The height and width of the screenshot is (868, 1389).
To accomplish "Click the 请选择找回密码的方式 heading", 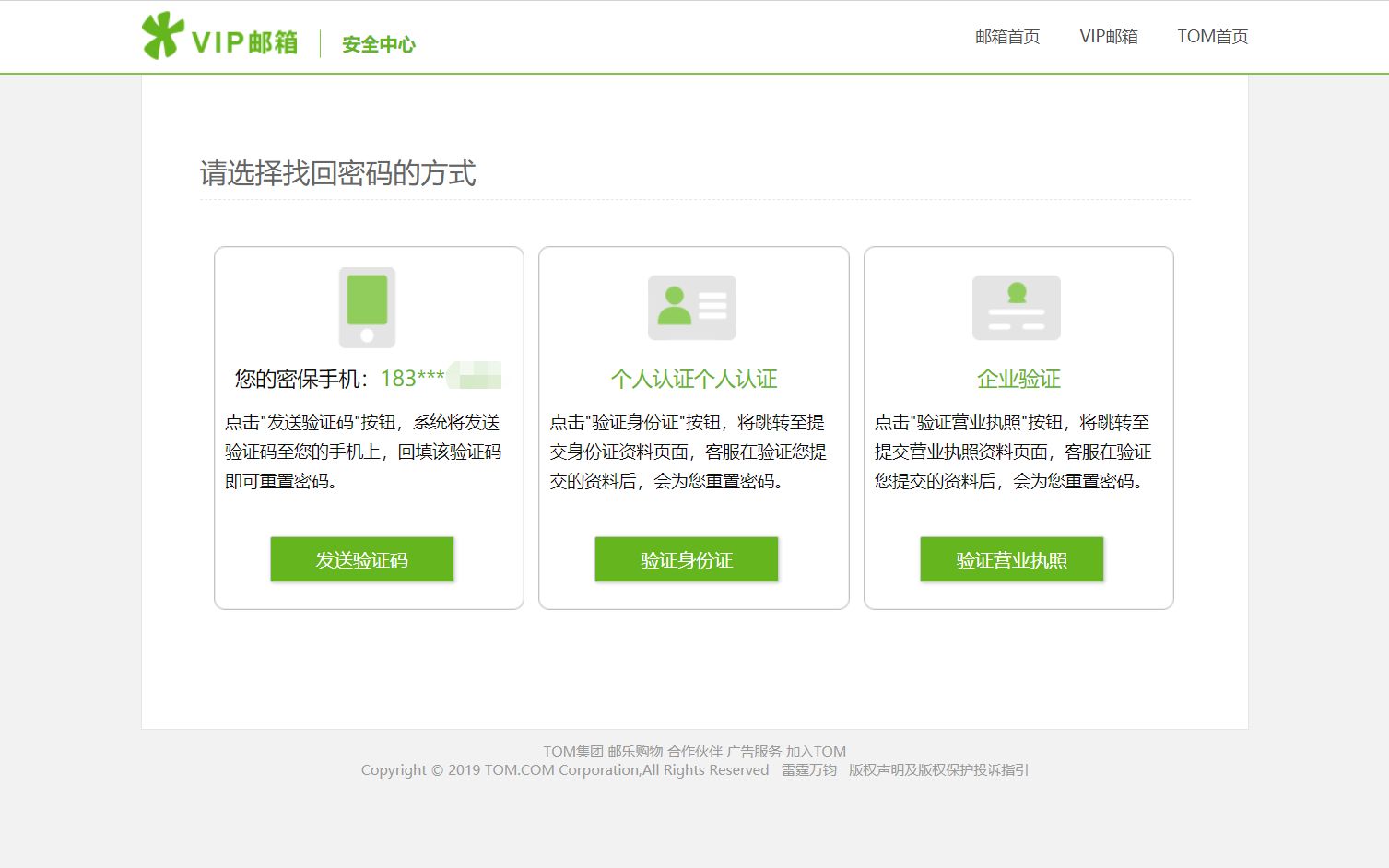I will tap(338, 173).
